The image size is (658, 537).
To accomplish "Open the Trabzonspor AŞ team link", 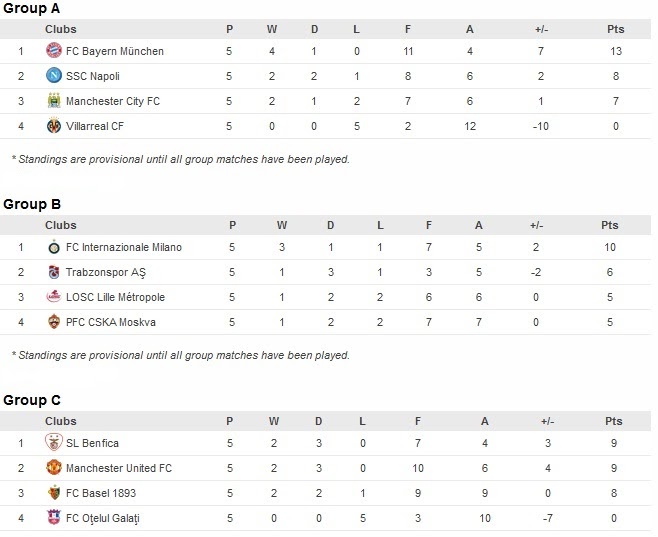I will [106, 272].
